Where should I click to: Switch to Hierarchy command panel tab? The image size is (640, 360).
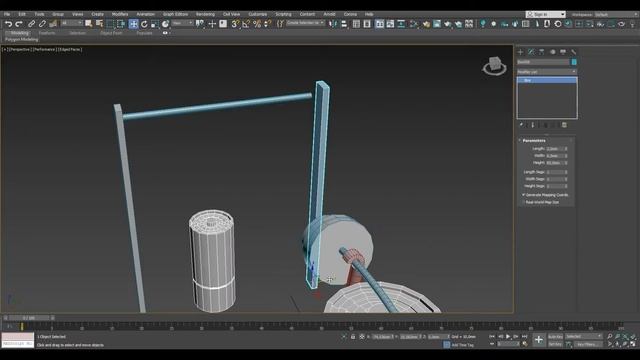coord(542,52)
